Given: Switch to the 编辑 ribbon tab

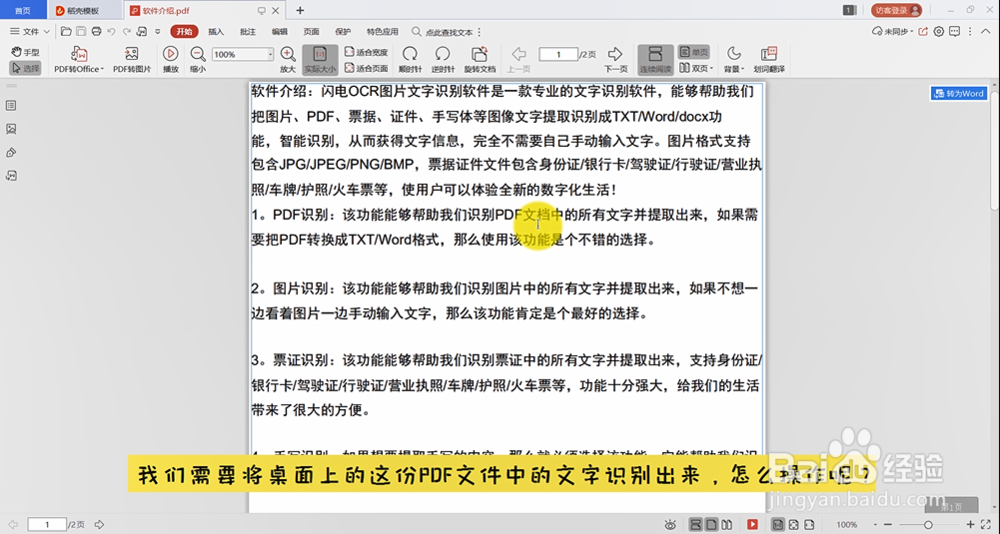Looking at the screenshot, I should [x=279, y=31].
